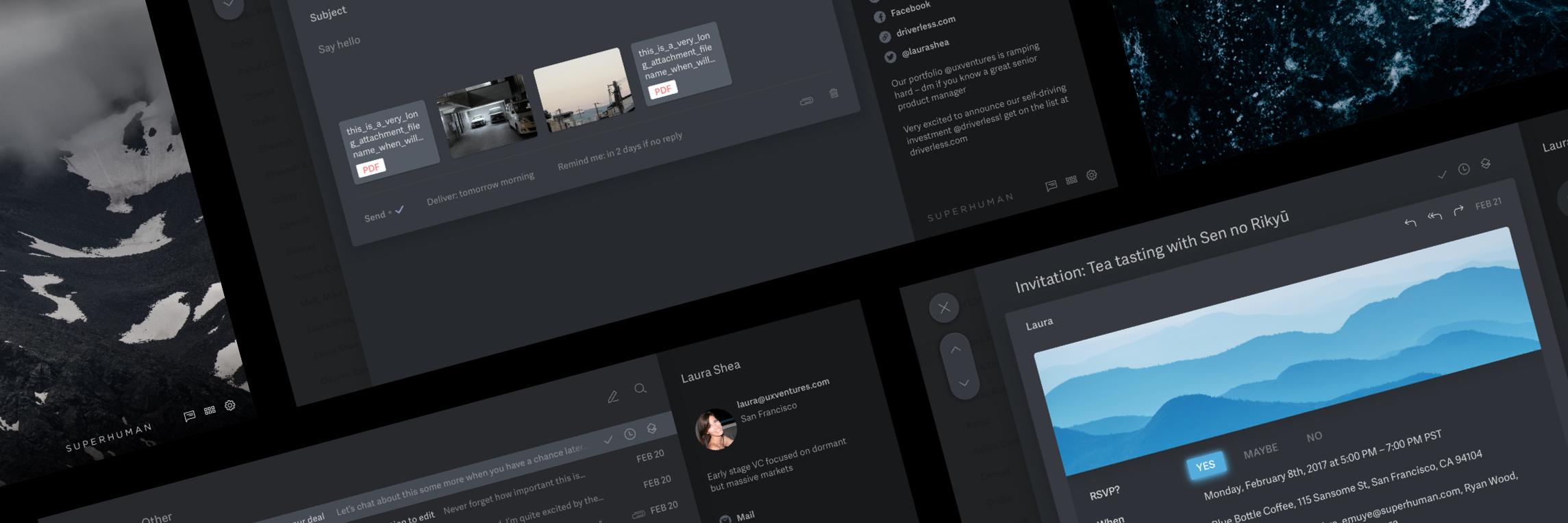Select MAYBE for the RSVP
The height and width of the screenshot is (523, 1568).
click(1260, 450)
